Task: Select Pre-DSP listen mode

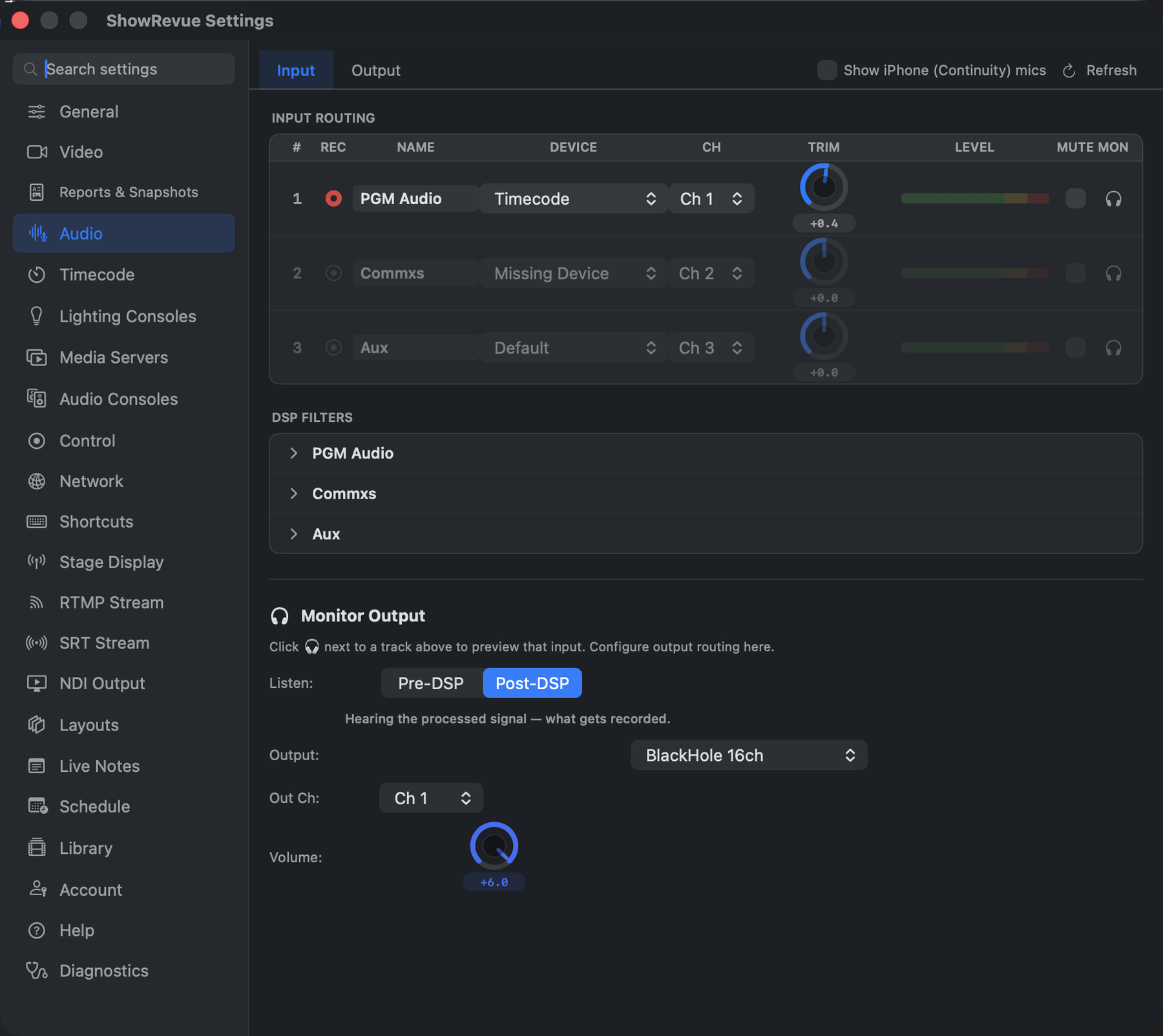Action: [431, 683]
